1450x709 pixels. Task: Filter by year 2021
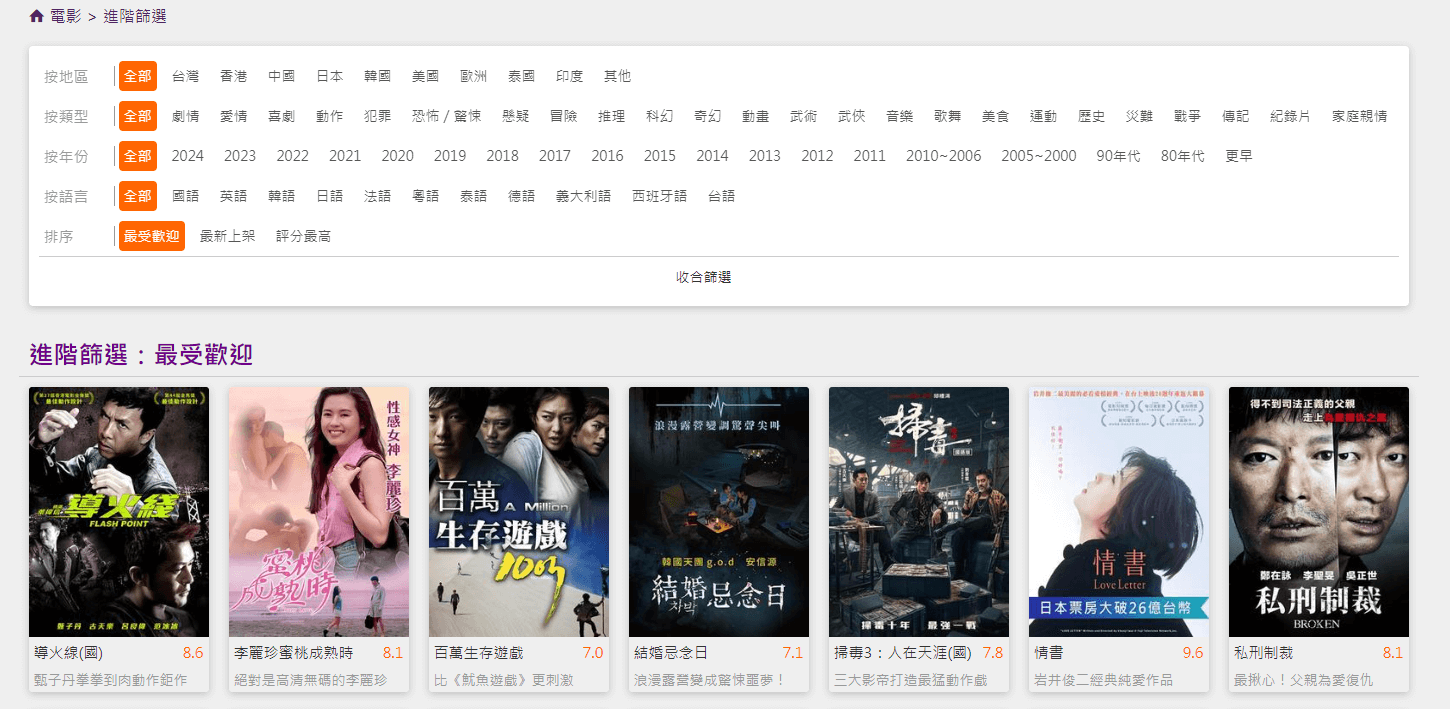pyautogui.click(x=344, y=155)
